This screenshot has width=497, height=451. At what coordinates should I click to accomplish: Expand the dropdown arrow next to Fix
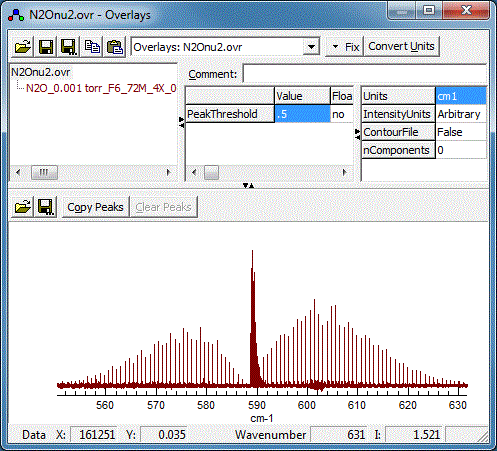pyautogui.click(x=336, y=47)
